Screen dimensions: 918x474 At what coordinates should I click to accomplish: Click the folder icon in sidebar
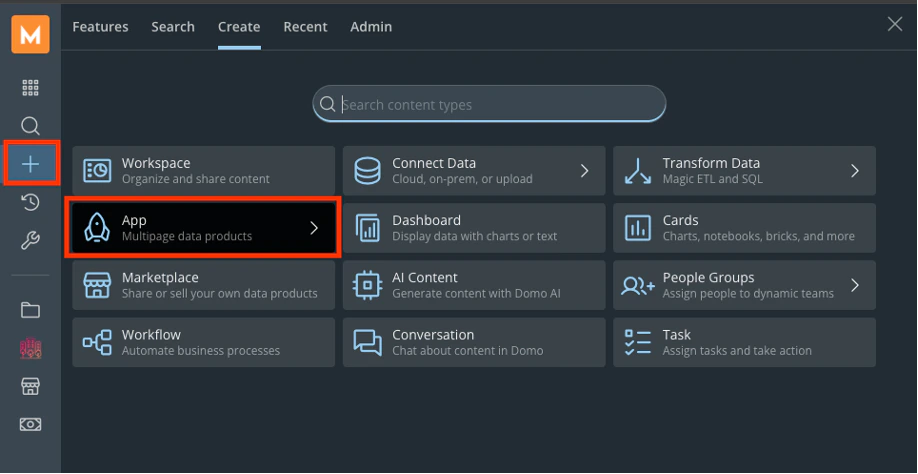tap(30, 310)
